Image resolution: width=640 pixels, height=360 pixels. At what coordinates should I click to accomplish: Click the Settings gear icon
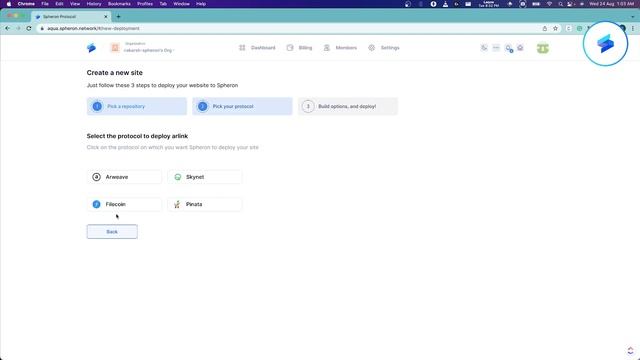point(371,48)
